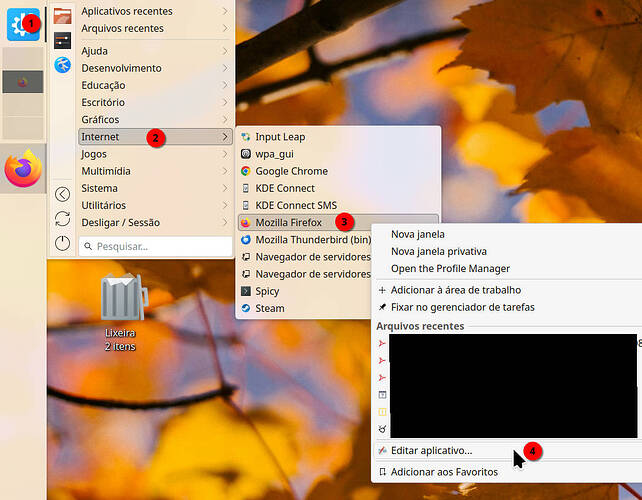Click the Mozilla Firefox menu icon
The height and width of the screenshot is (500, 642).
246,222
